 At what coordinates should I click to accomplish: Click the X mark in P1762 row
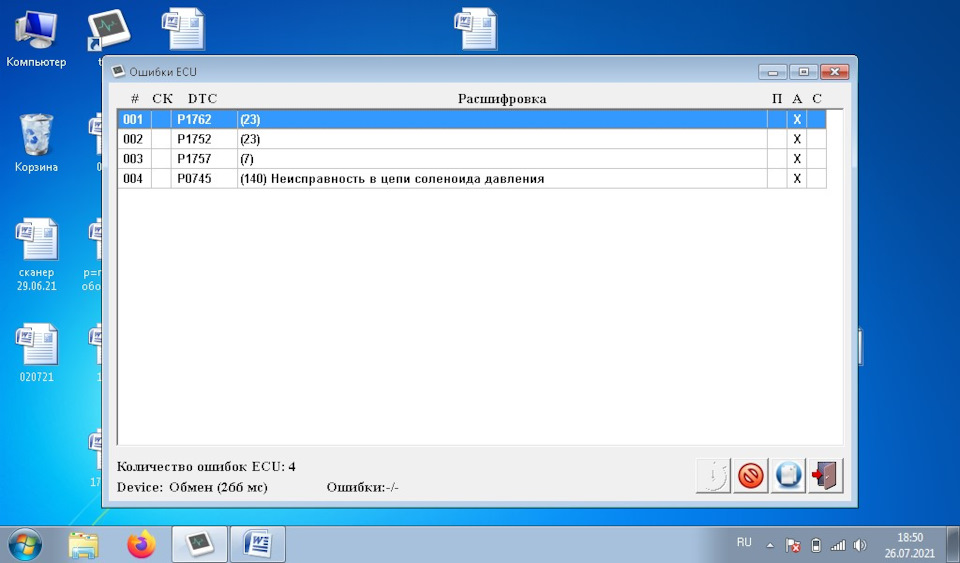(x=797, y=120)
